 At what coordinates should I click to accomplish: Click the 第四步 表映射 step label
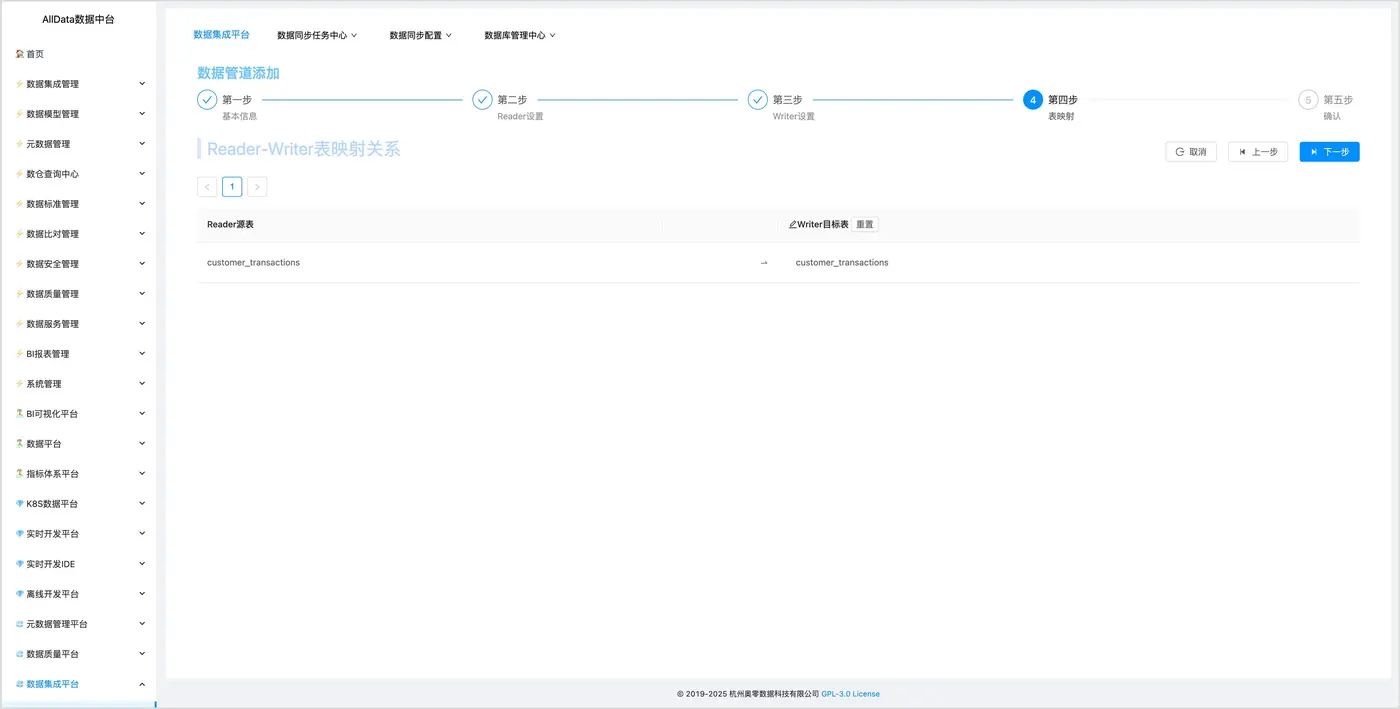[x=1063, y=107]
